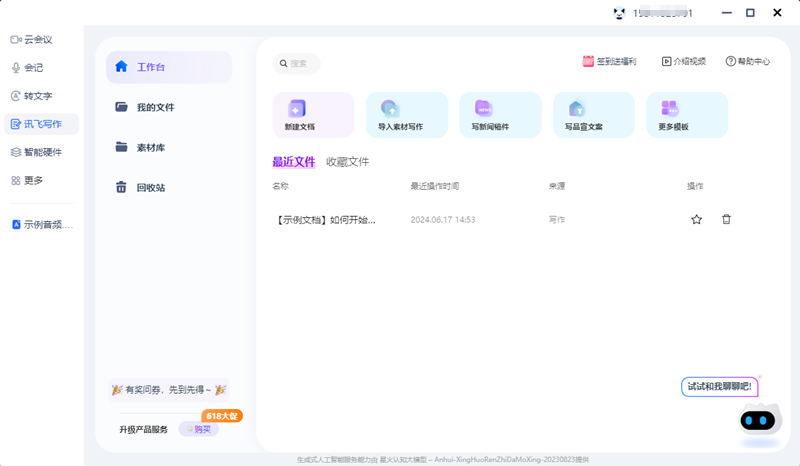Viewport: 800px width, 466px height.
Task: Choose 导入素材写作 card
Action: [407, 115]
